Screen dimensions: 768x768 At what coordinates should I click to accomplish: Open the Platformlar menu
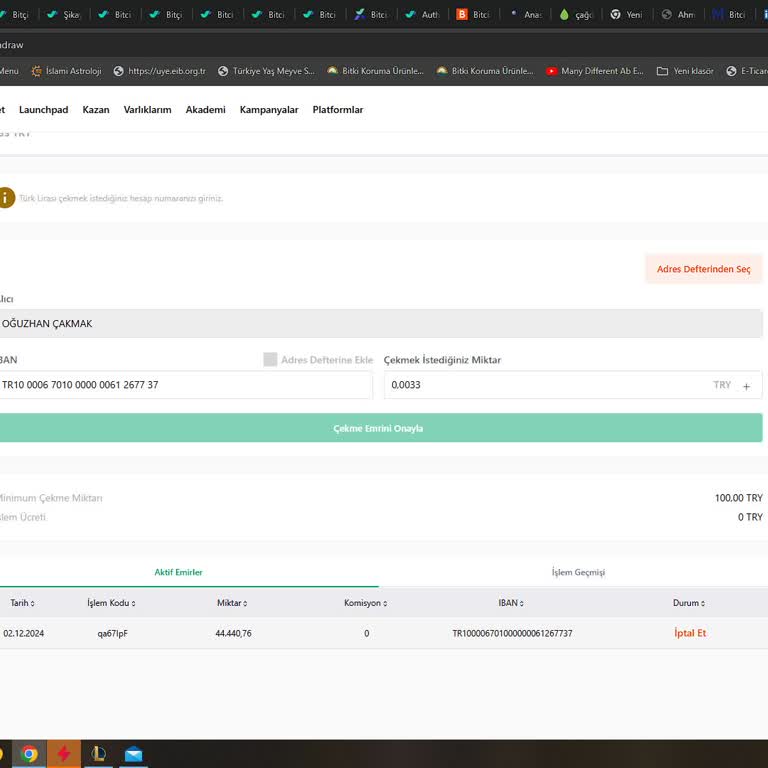pyautogui.click(x=338, y=110)
